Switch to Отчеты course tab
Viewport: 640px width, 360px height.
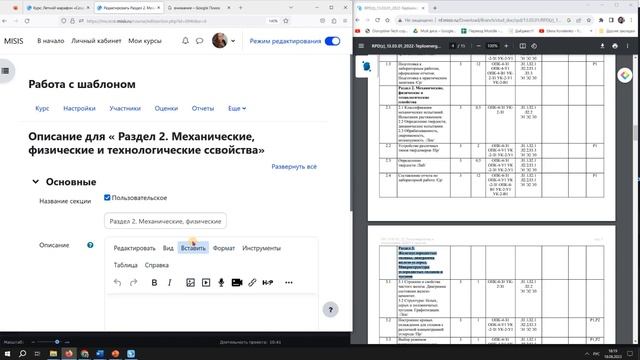click(x=203, y=109)
